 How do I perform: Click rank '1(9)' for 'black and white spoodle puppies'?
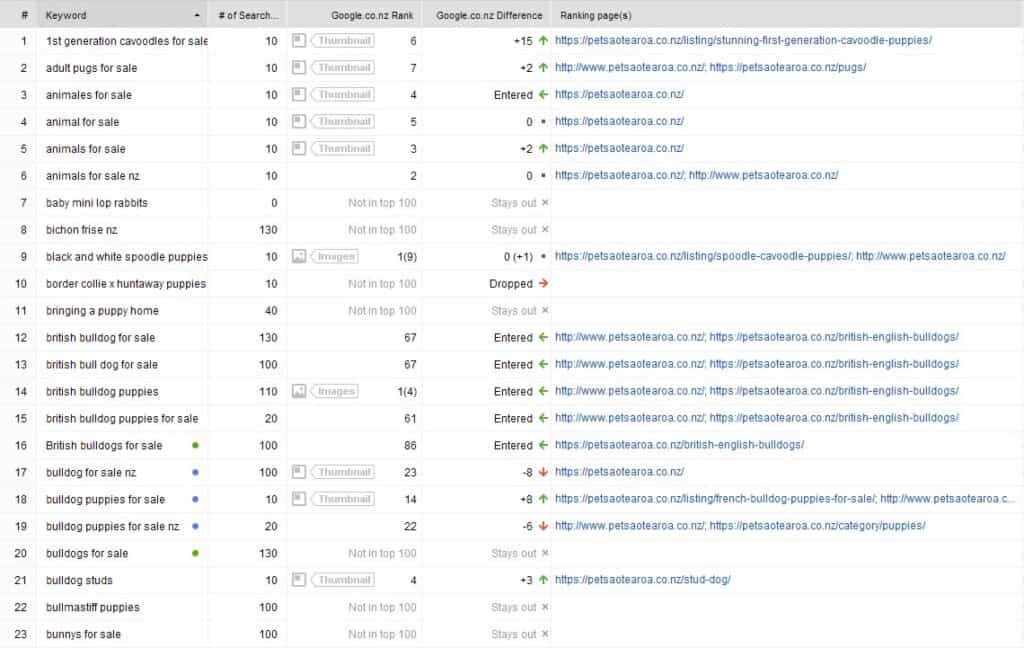point(407,257)
